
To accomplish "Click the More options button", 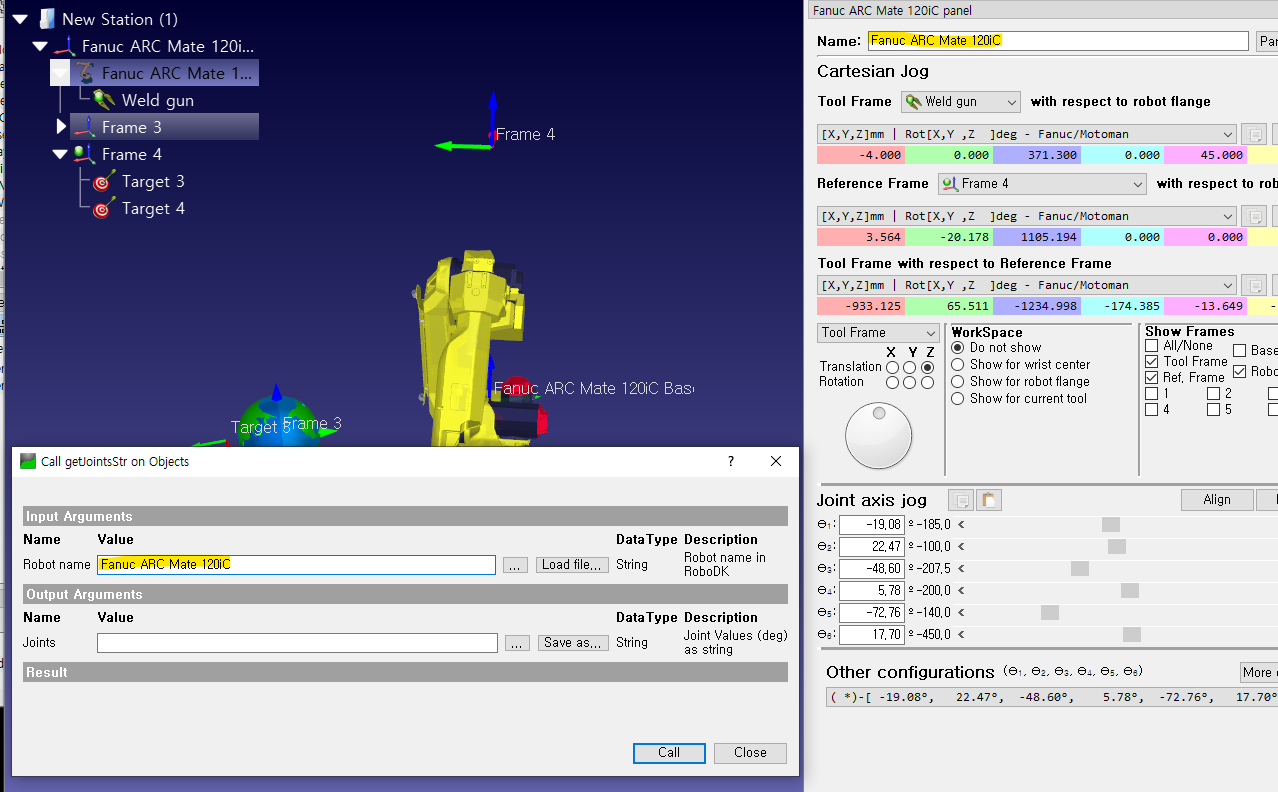I will (x=1259, y=672).
